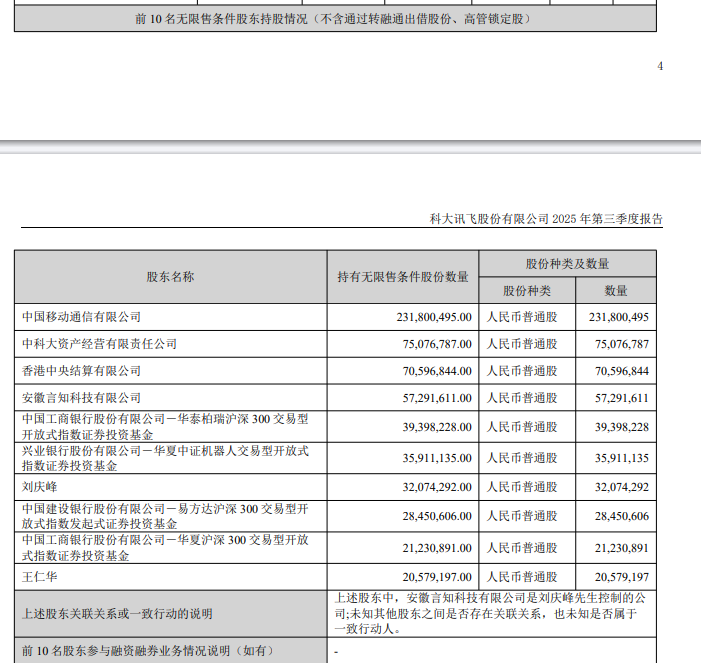The width and height of the screenshot is (701, 663).
Task: Click the page header 科大讯飞股份有限公司 2025 年第三季度报告
Action: (545, 218)
